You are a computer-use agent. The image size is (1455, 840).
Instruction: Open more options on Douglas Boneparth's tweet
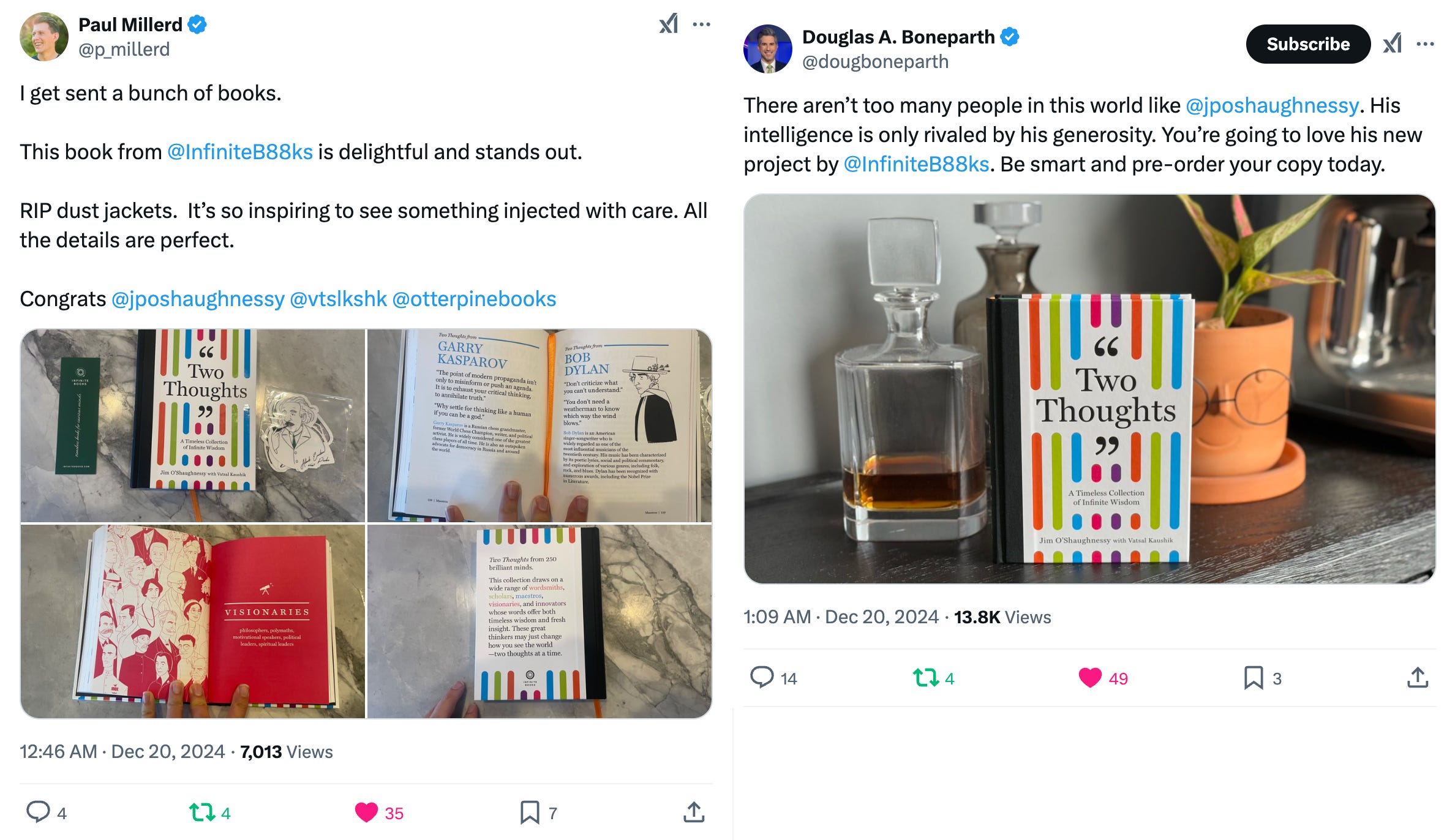[1425, 44]
